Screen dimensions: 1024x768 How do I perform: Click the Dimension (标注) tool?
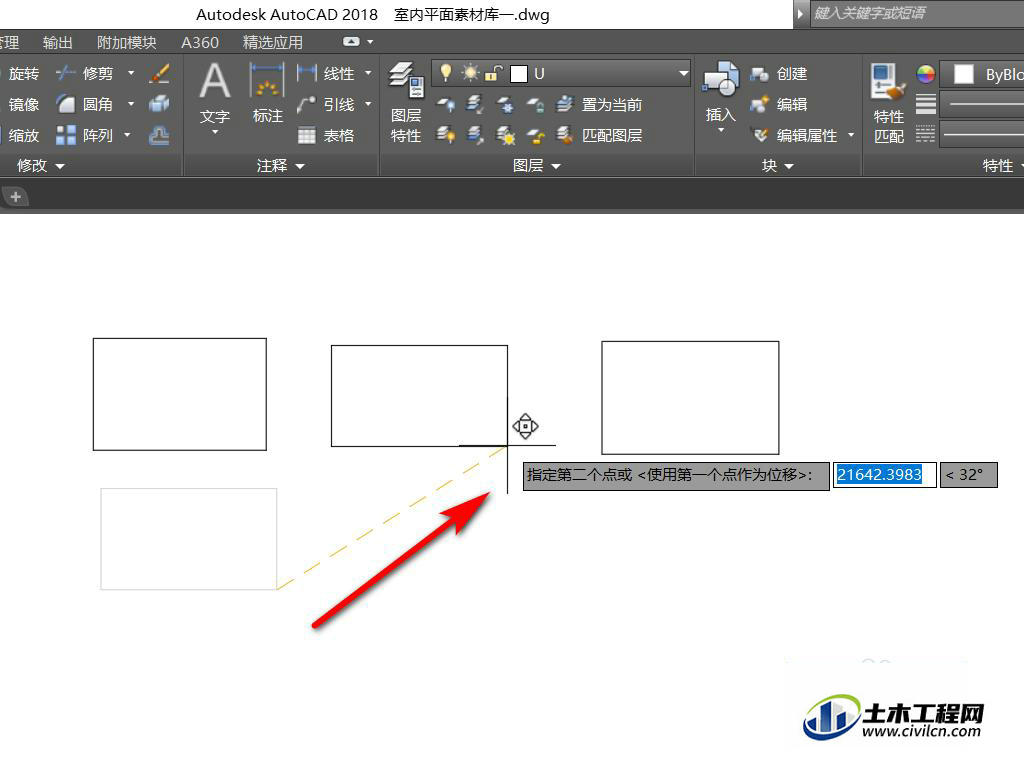pyautogui.click(x=267, y=93)
